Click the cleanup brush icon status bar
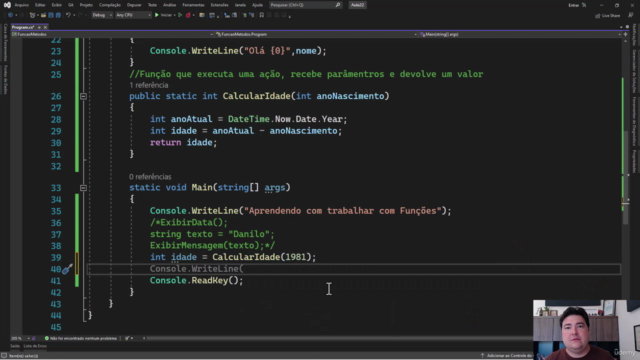The width and height of the screenshot is (640, 360). 127,338
